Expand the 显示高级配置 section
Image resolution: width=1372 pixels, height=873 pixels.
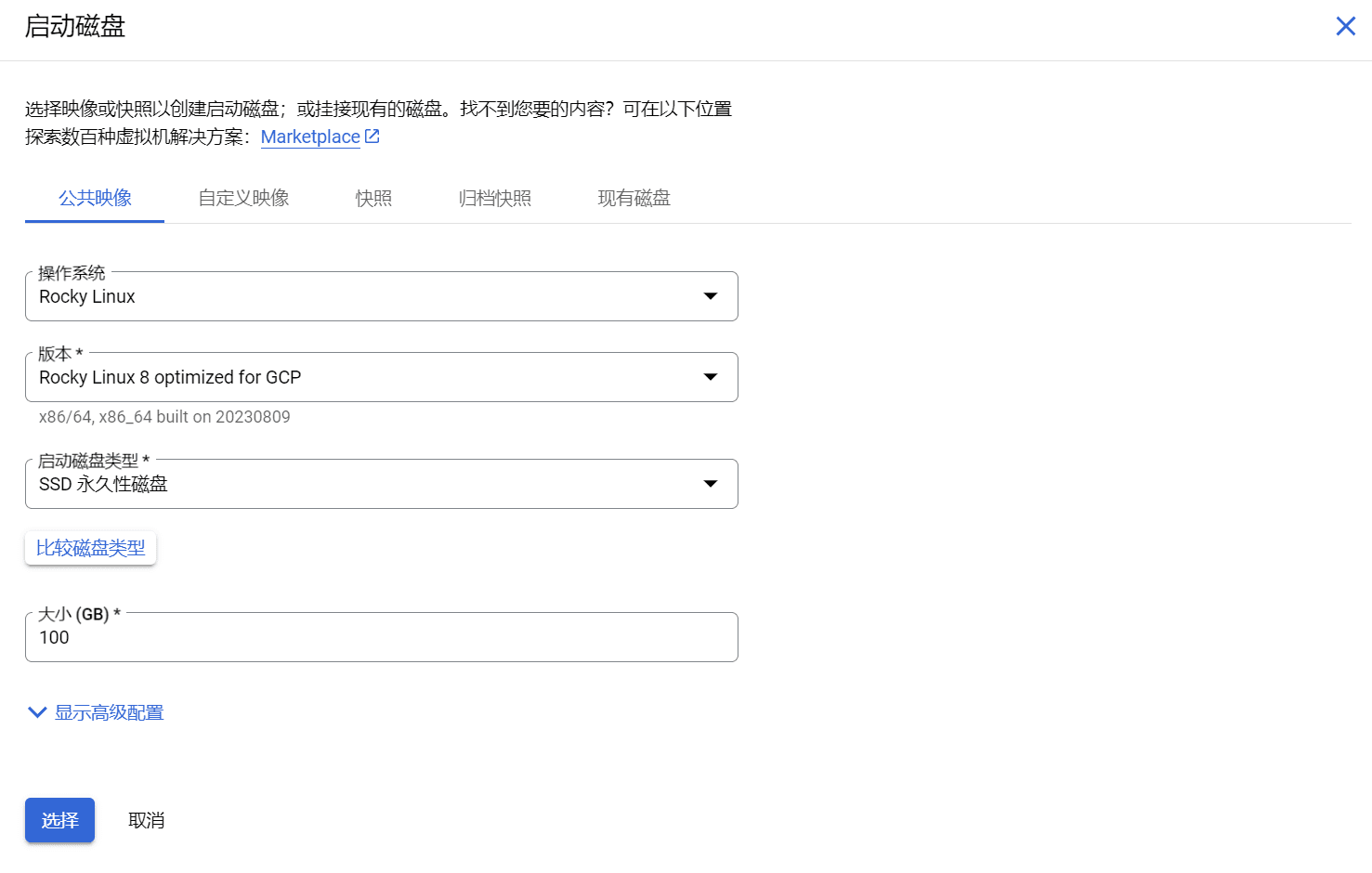[108, 711]
